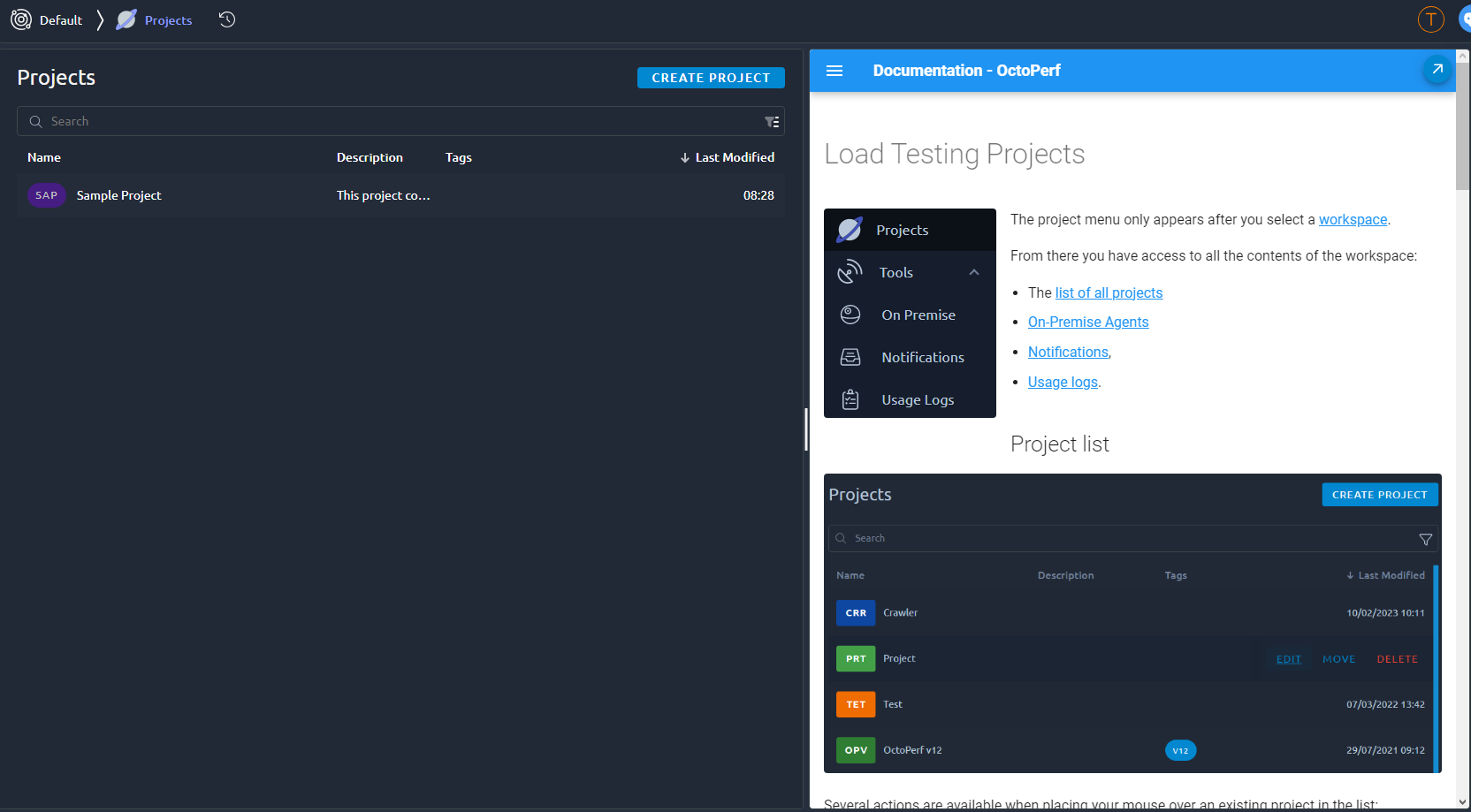
Task: Click the MOVE action on Project row
Action: point(1338,659)
